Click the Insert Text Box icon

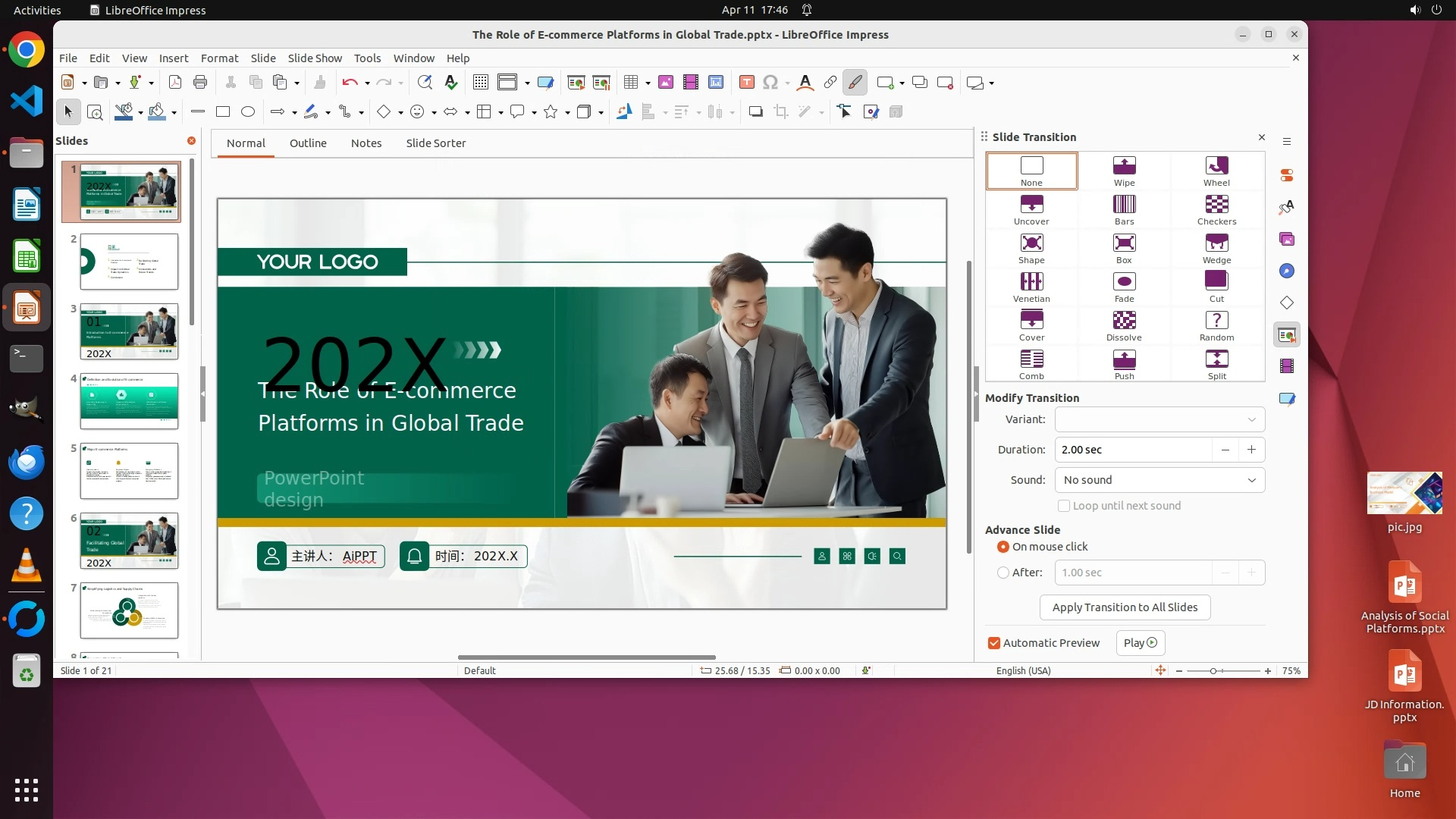(746, 83)
